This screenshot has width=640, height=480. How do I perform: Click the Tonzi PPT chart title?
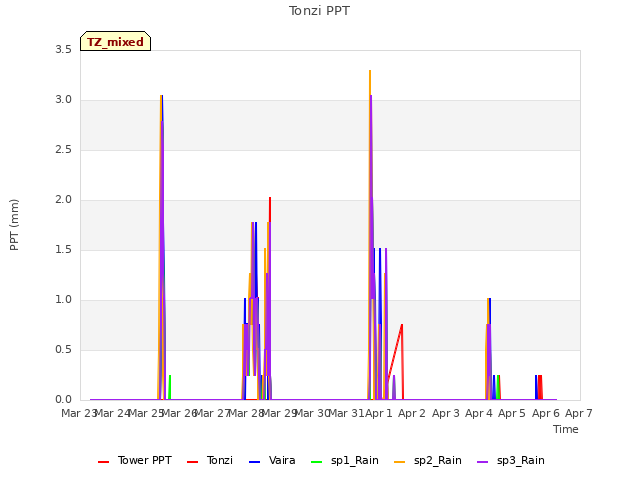tap(319, 11)
